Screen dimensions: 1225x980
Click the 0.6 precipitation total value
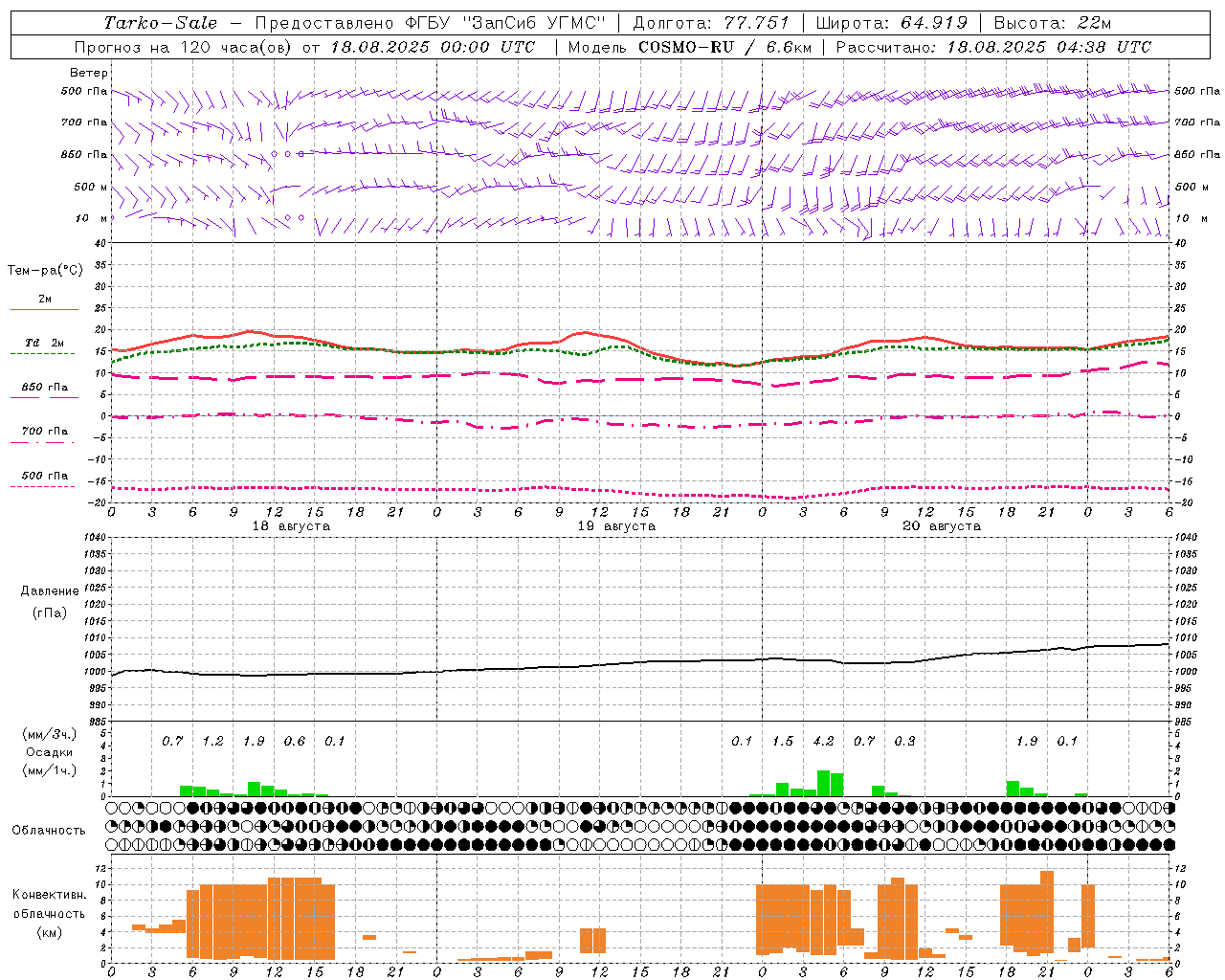294,741
